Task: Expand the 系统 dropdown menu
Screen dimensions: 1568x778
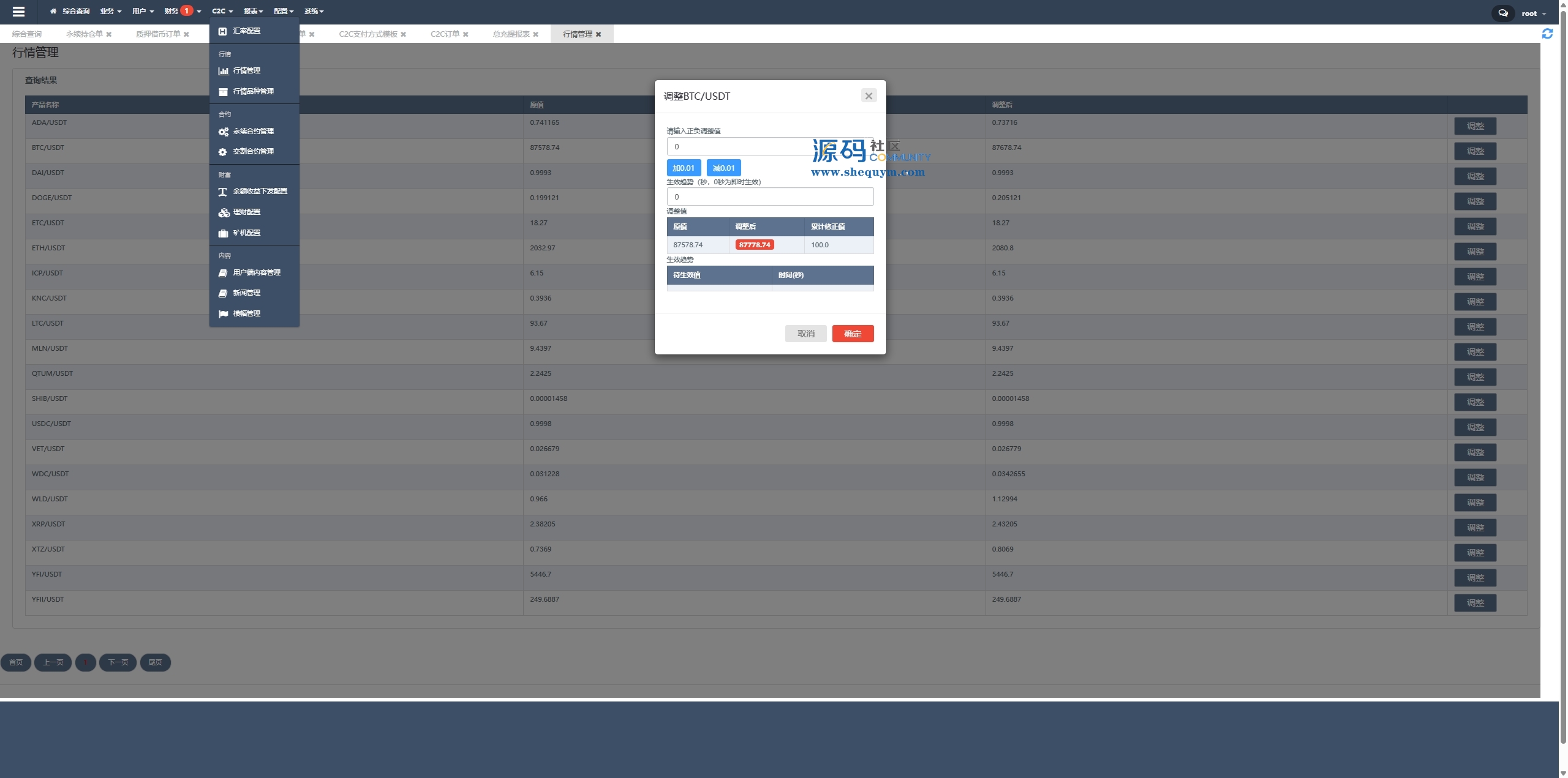Action: click(314, 11)
